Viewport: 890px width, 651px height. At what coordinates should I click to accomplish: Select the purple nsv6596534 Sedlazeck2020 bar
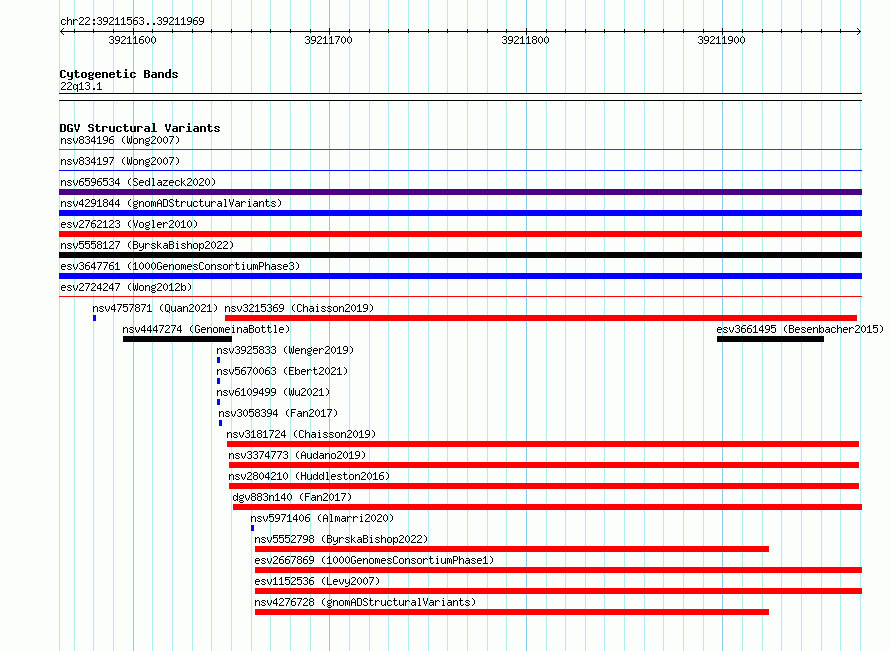(460, 192)
